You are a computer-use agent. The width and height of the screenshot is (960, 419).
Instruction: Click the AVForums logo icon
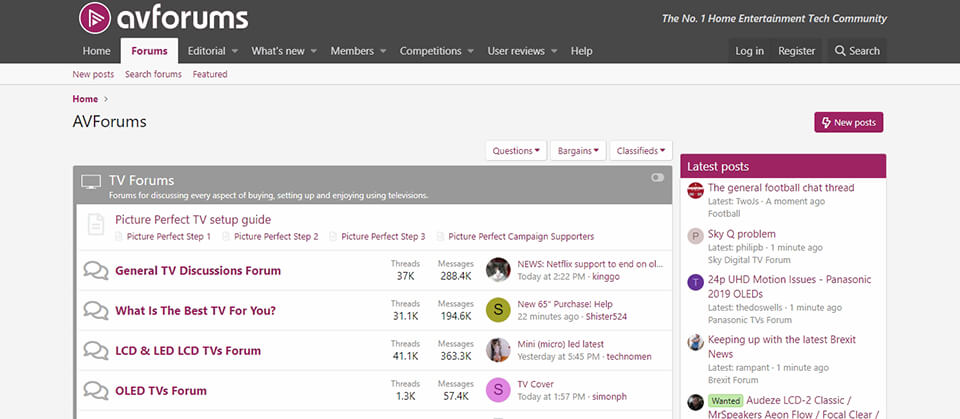[94, 18]
